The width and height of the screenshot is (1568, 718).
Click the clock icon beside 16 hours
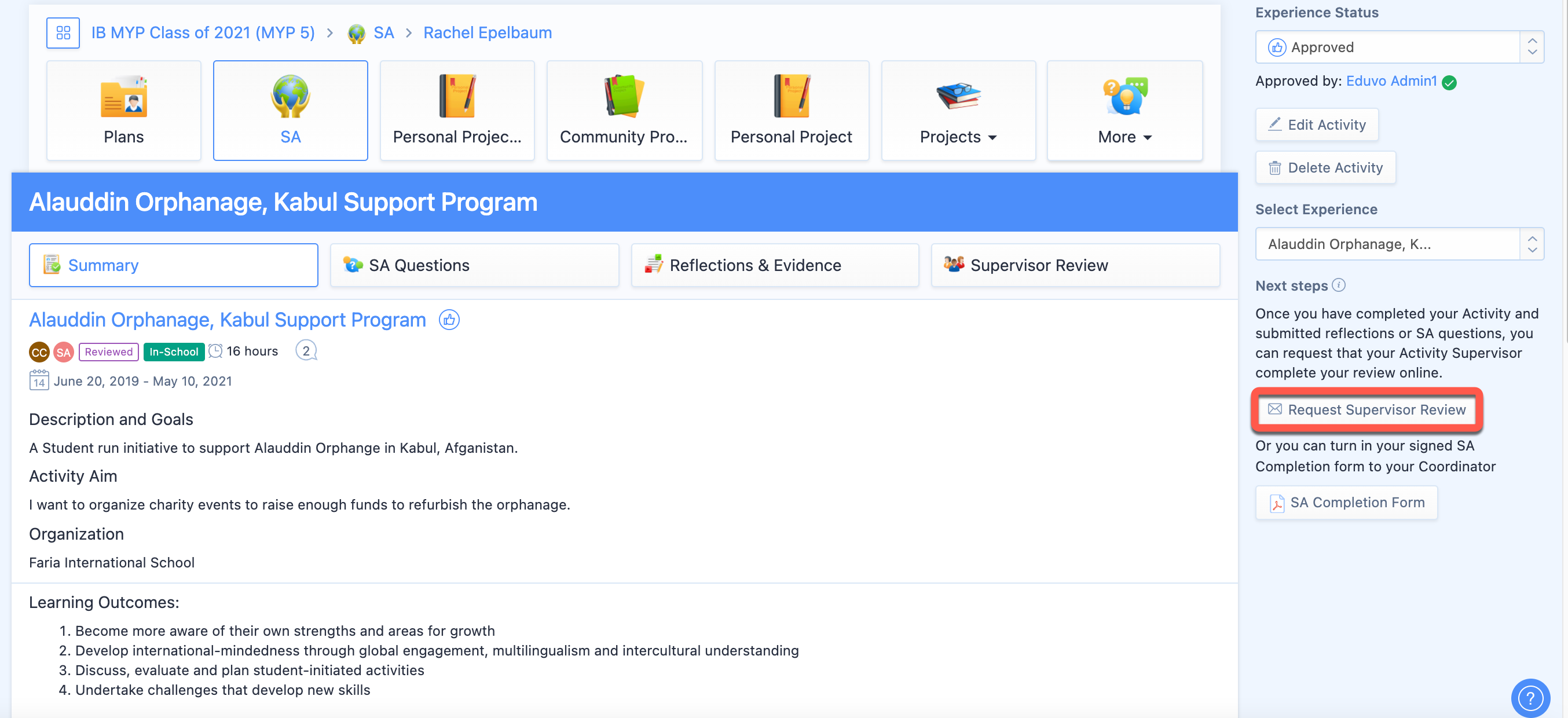(x=215, y=351)
